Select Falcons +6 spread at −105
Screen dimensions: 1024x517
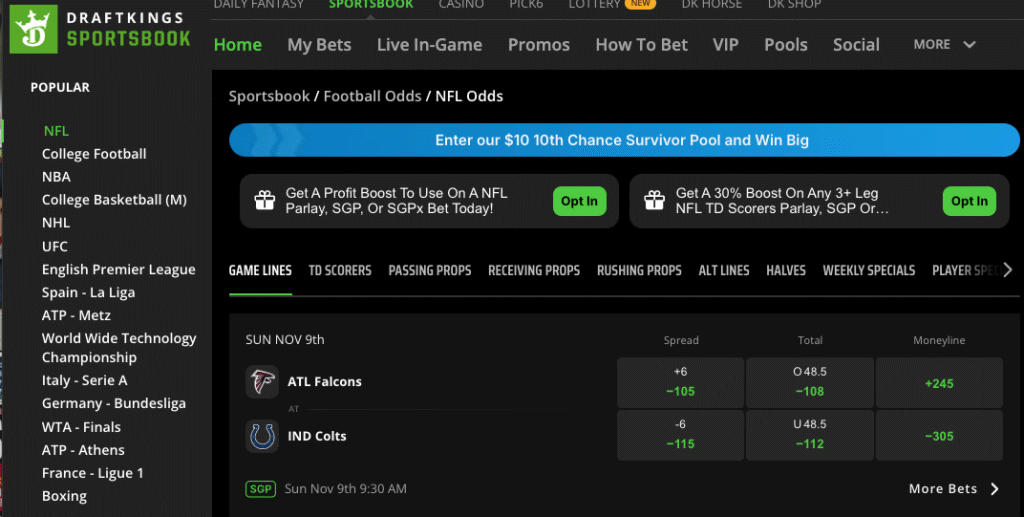pyautogui.click(x=680, y=381)
